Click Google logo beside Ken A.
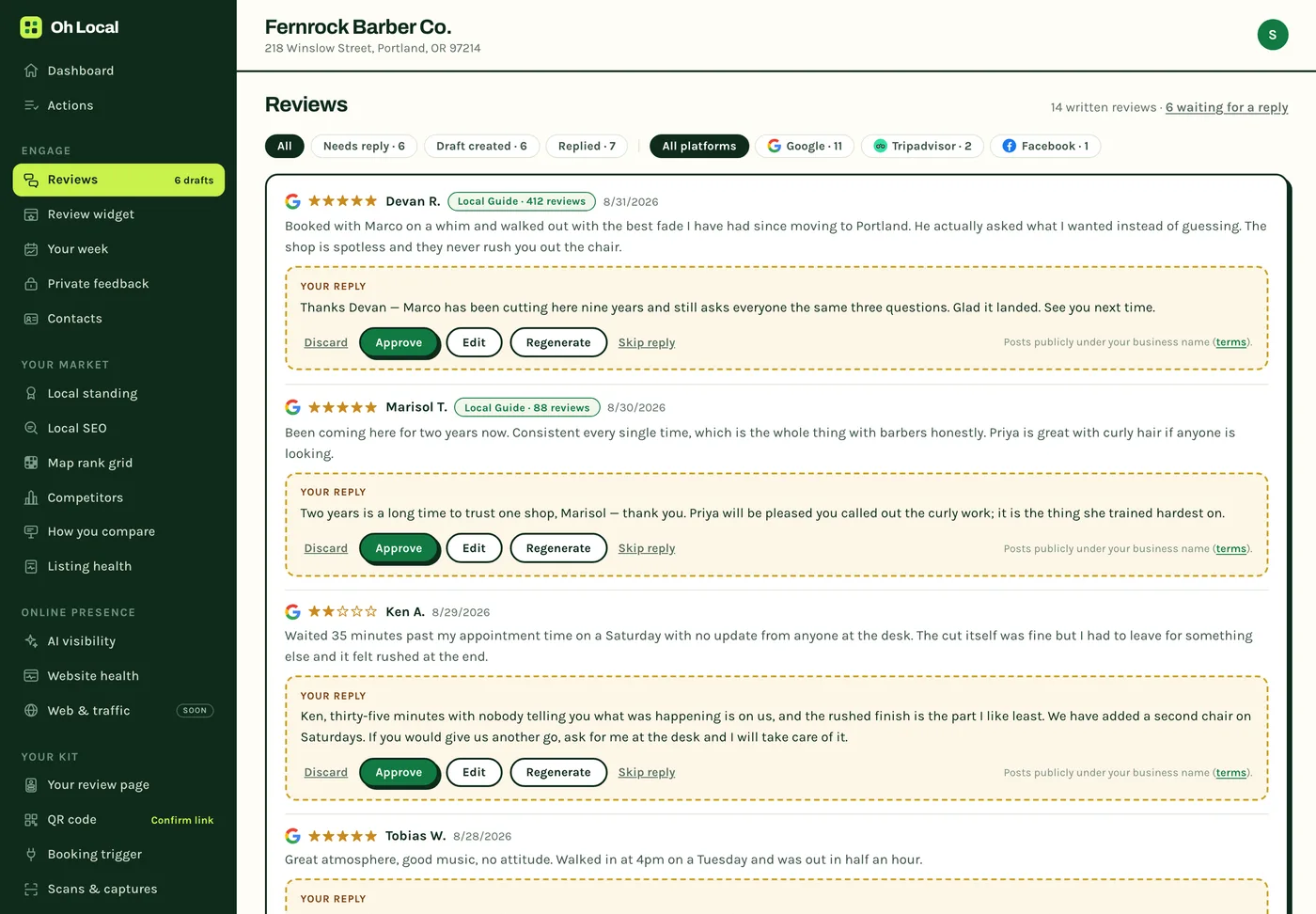 tap(293, 612)
